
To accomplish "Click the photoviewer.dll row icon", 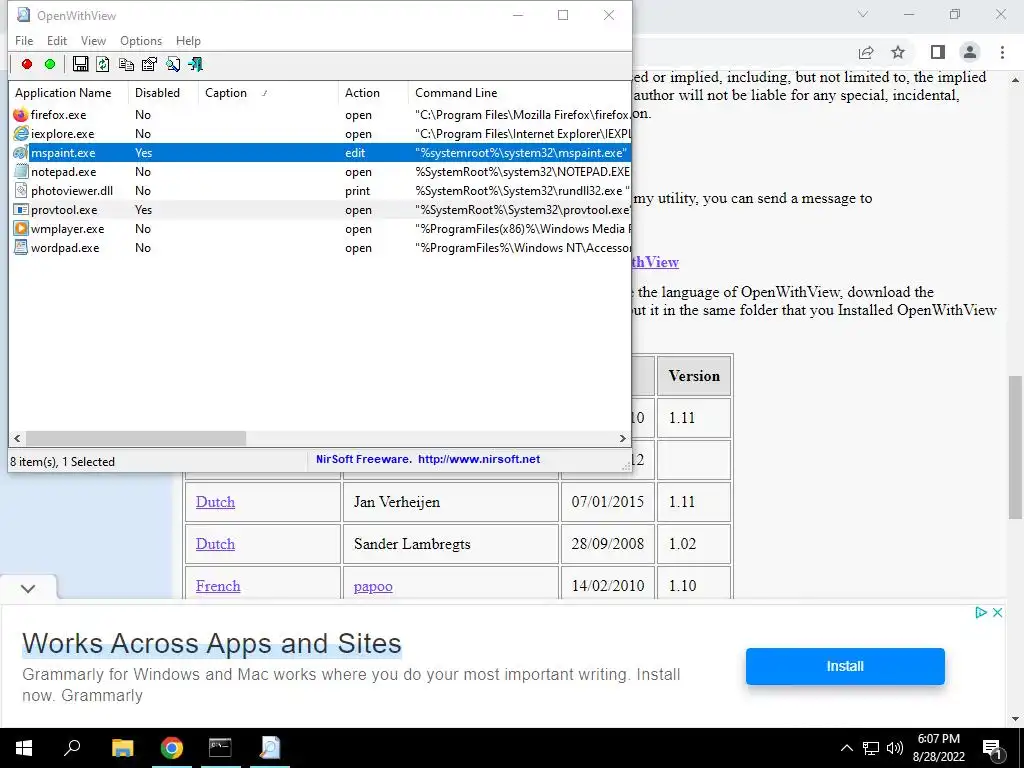I will pos(21,191).
